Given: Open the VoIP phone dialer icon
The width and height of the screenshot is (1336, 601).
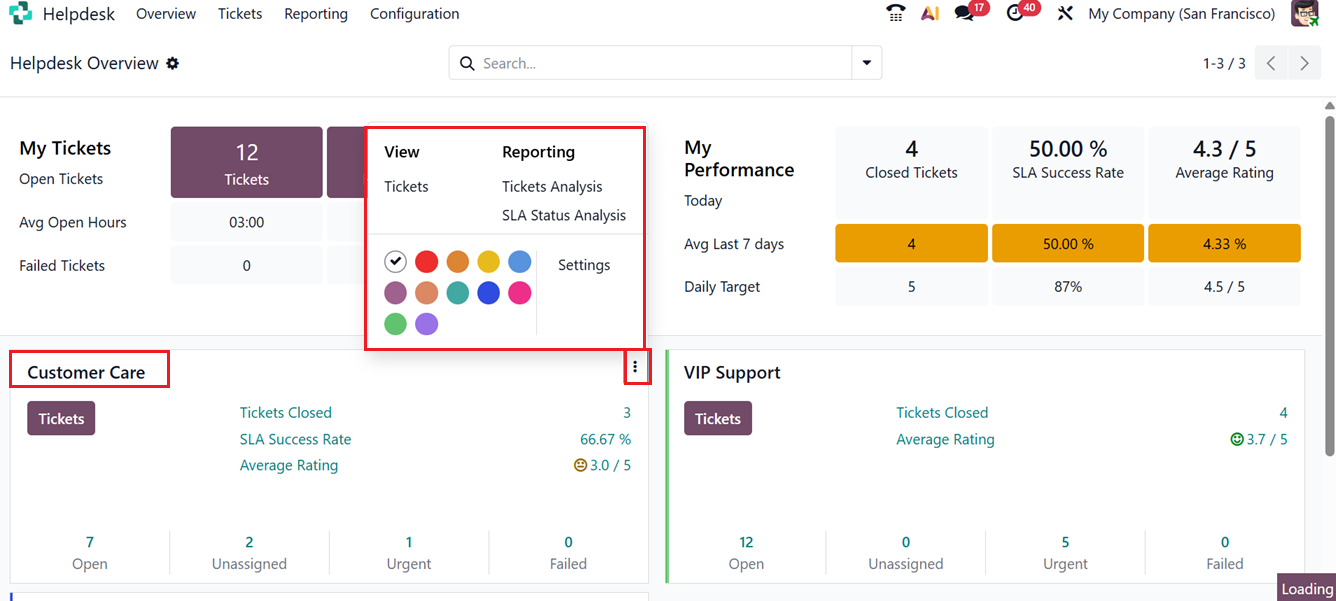Looking at the screenshot, I should 895,13.
